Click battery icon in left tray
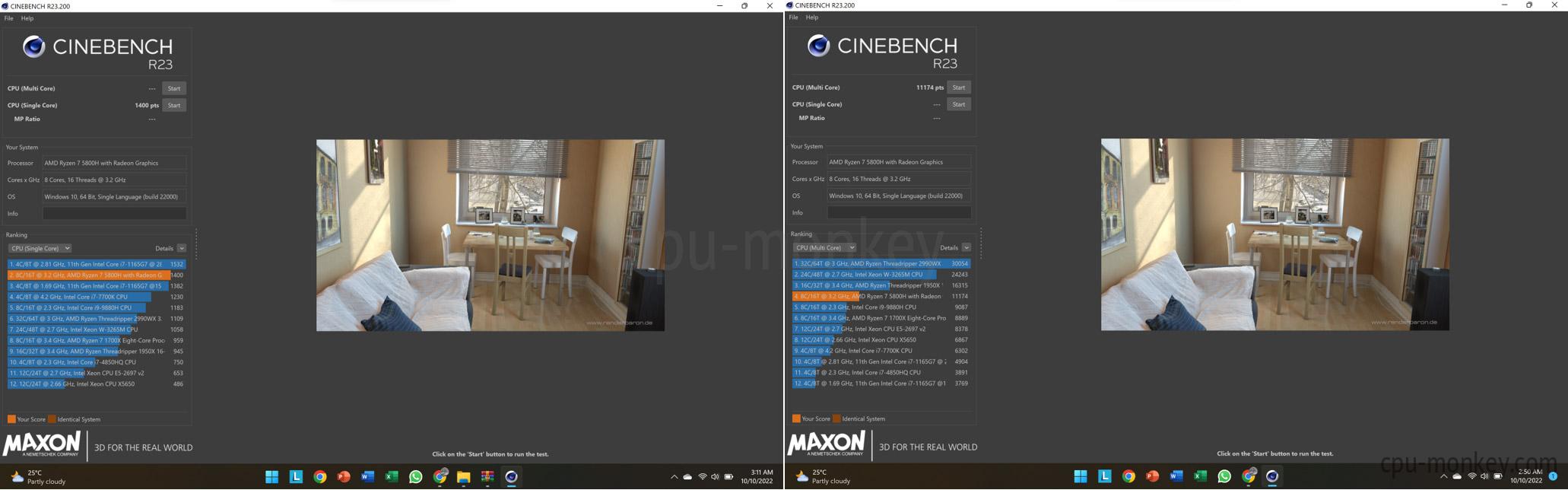This screenshot has height=490, width=1568. coord(728,477)
